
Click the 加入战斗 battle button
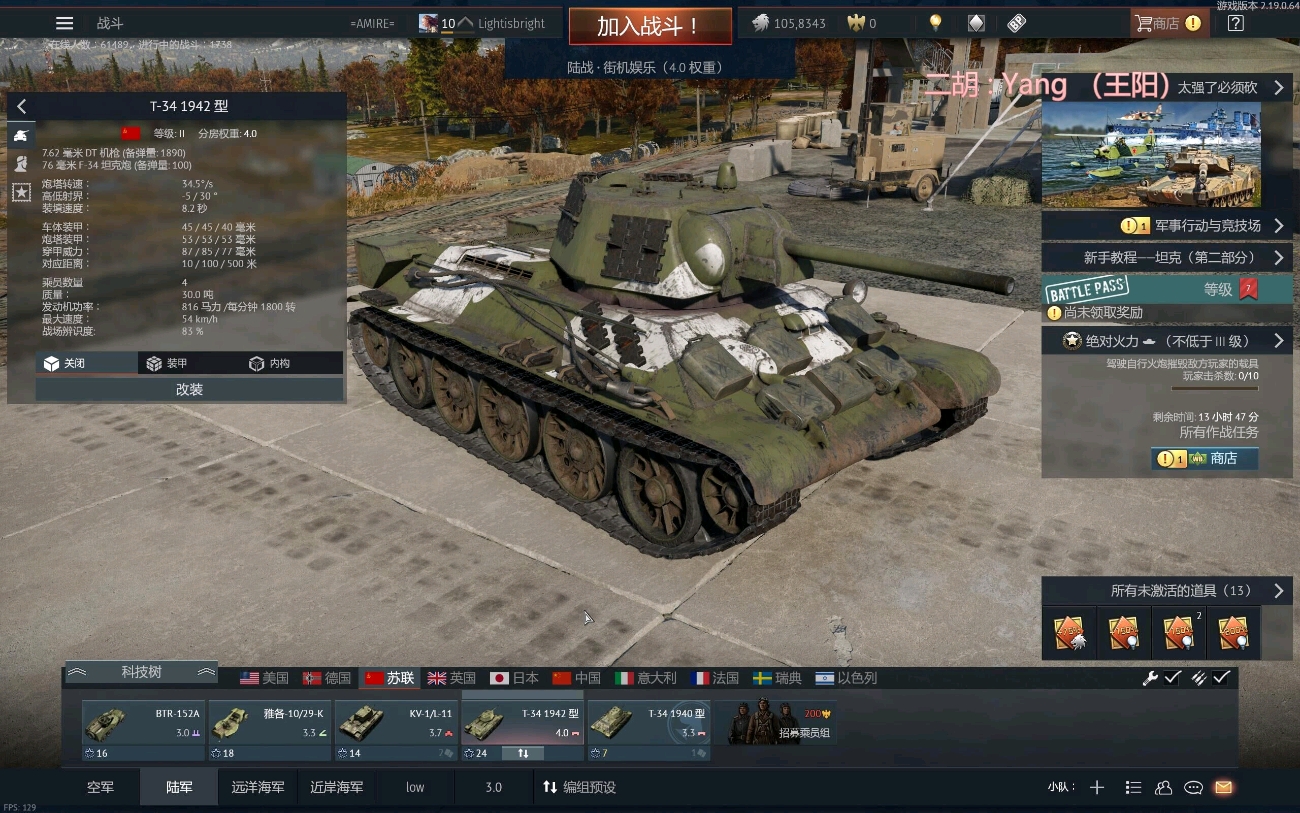(x=649, y=26)
